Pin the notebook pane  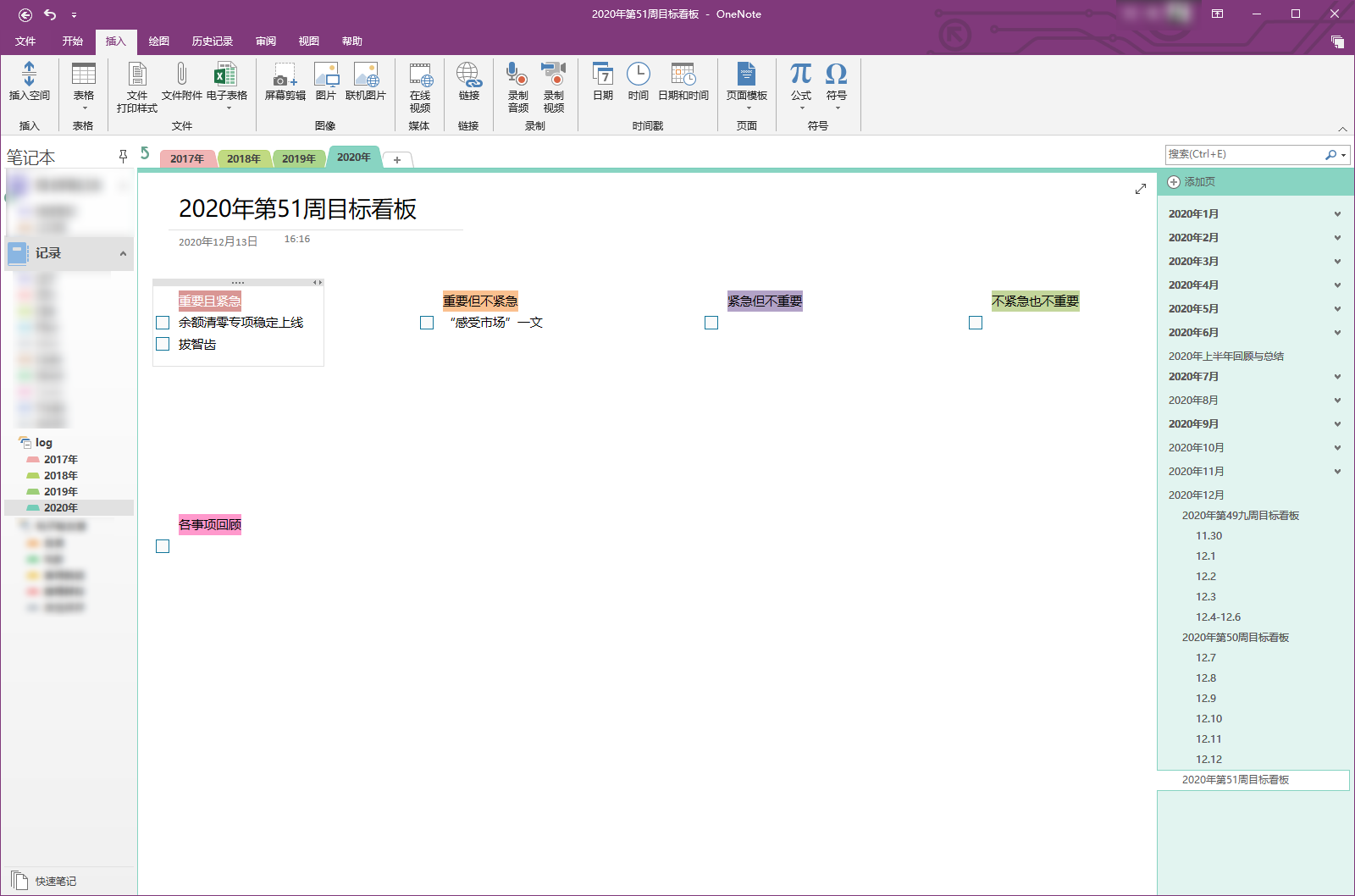pyautogui.click(x=123, y=156)
